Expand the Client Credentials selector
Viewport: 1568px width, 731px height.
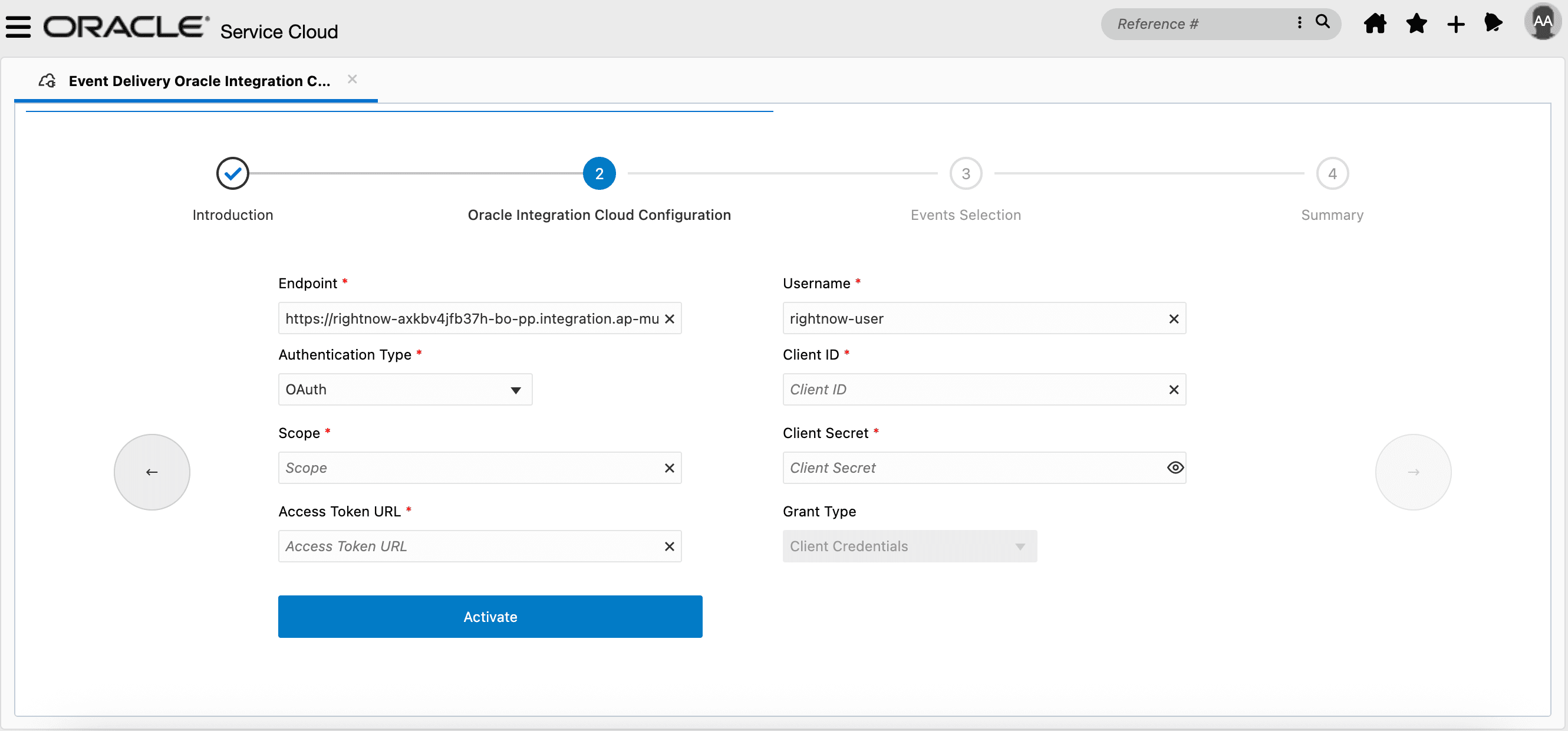[x=1020, y=546]
